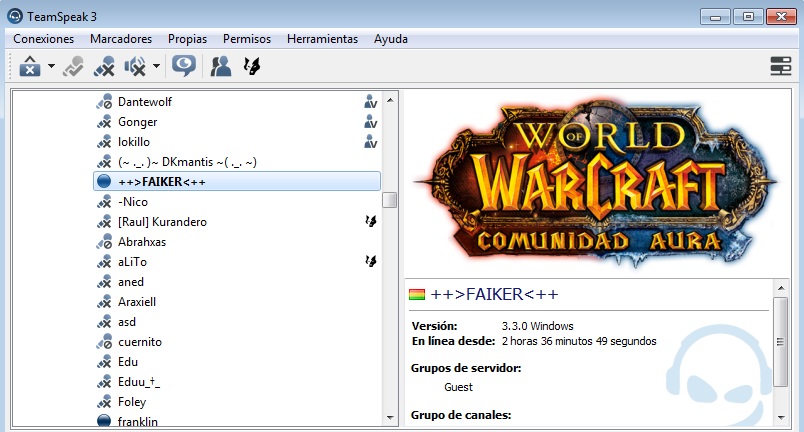Click the World of Warcraft Comunidad Aura banner
The width and height of the screenshot is (804, 432).
click(x=596, y=183)
